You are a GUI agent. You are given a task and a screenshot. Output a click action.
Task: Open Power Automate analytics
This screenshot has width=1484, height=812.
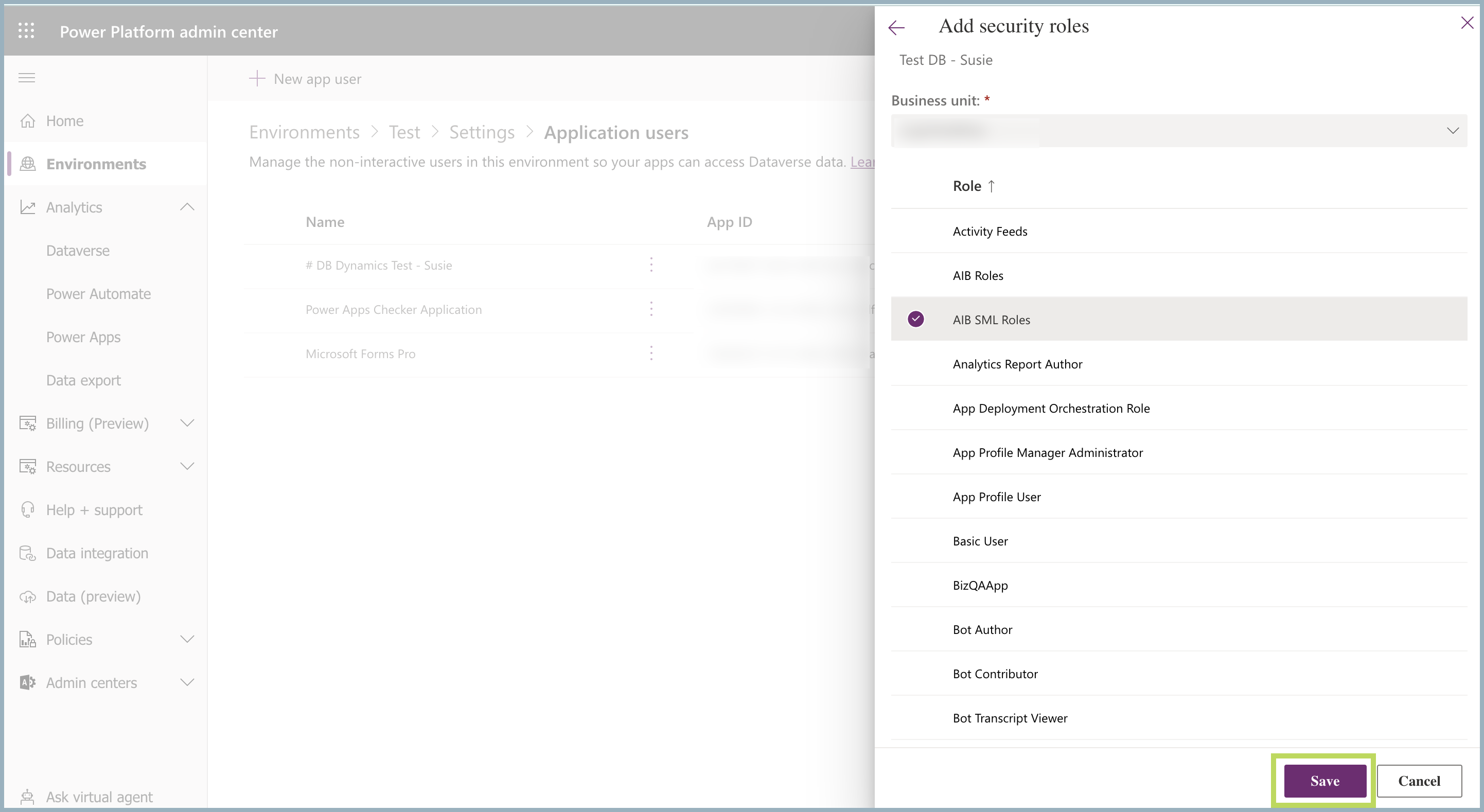pyautogui.click(x=98, y=294)
